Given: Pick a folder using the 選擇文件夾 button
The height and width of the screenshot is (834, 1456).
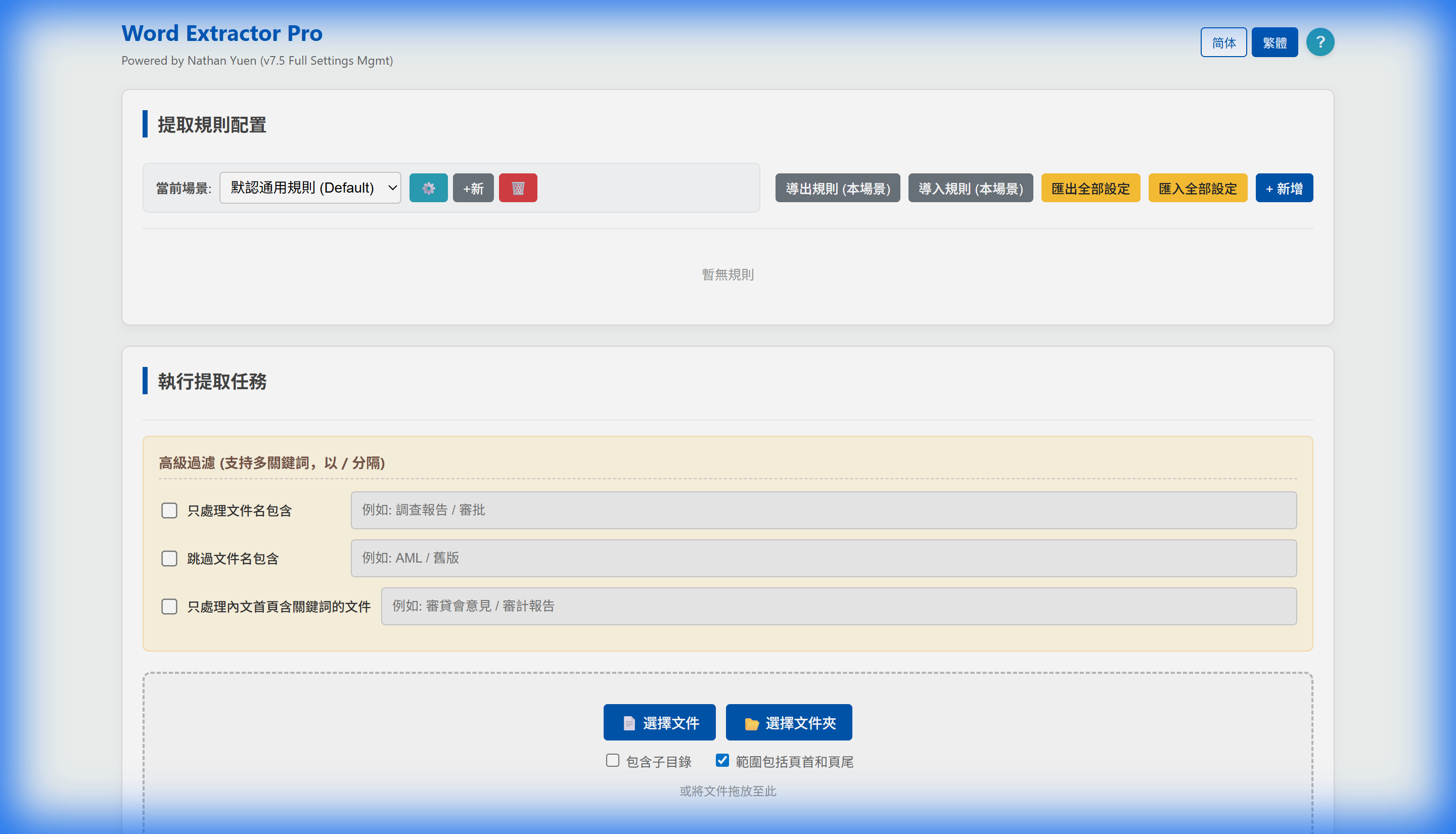Looking at the screenshot, I should (789, 722).
